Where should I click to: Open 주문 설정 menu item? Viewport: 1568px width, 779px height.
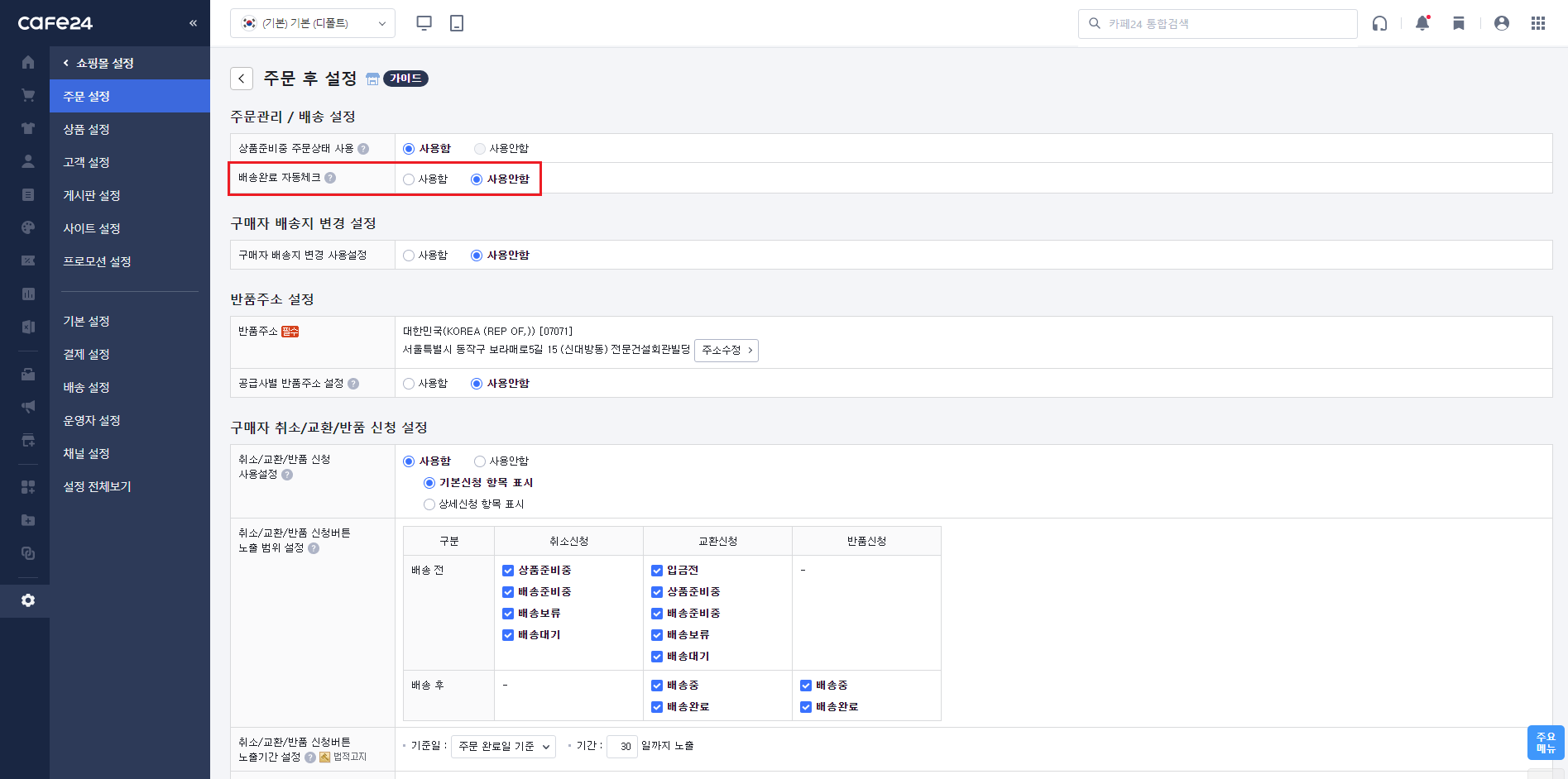(x=130, y=96)
